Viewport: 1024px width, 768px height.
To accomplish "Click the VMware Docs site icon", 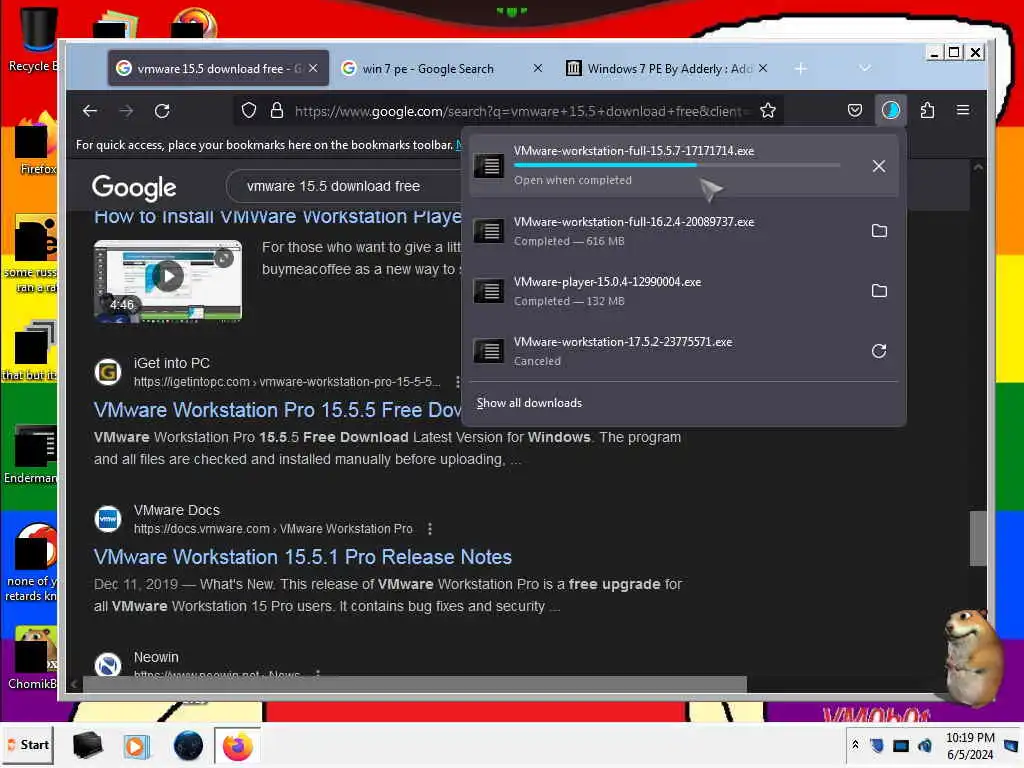I will pos(108,519).
